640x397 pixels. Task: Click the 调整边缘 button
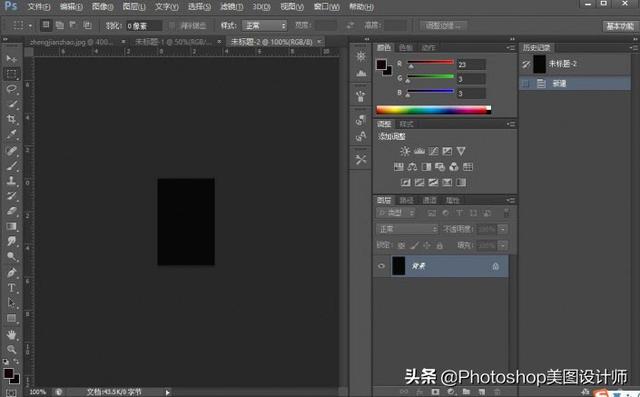[443, 26]
